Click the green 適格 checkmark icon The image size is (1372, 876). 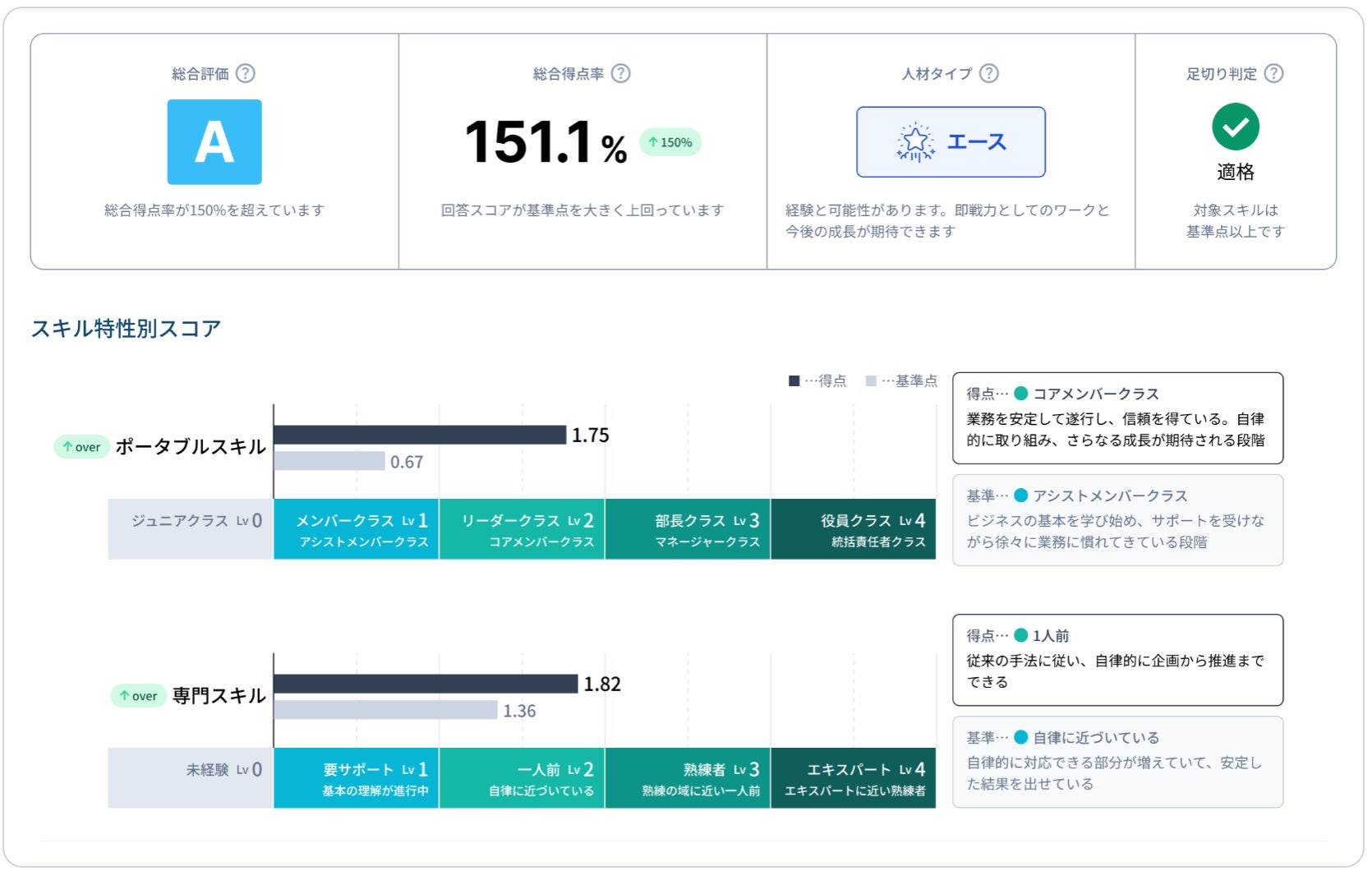(1236, 127)
